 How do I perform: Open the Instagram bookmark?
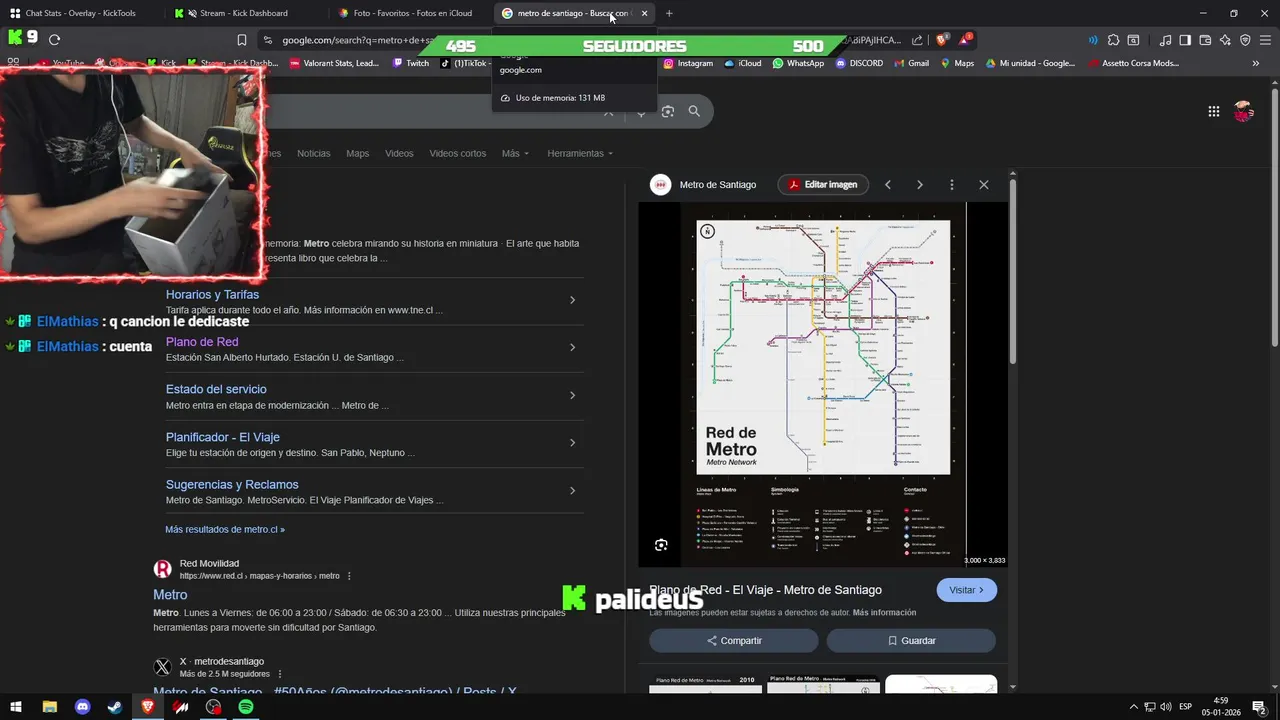pos(688,63)
